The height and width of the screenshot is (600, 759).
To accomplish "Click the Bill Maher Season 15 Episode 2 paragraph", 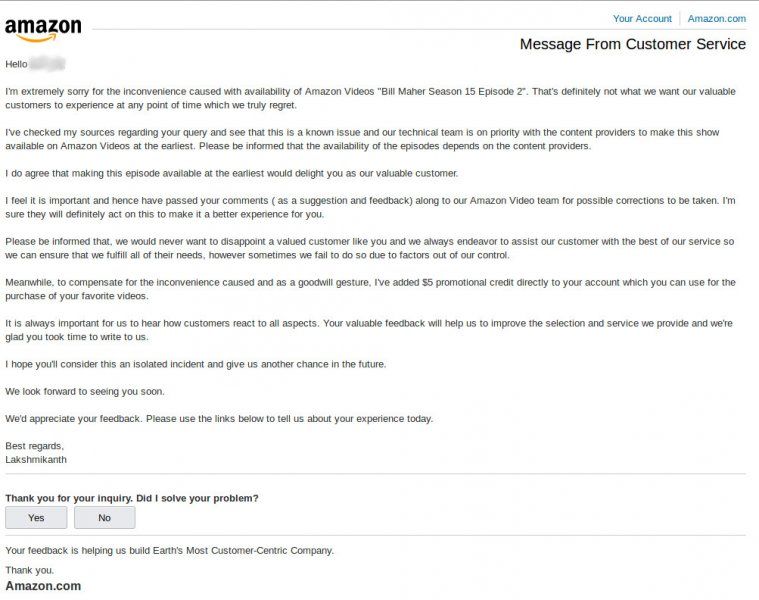I will (370, 98).
